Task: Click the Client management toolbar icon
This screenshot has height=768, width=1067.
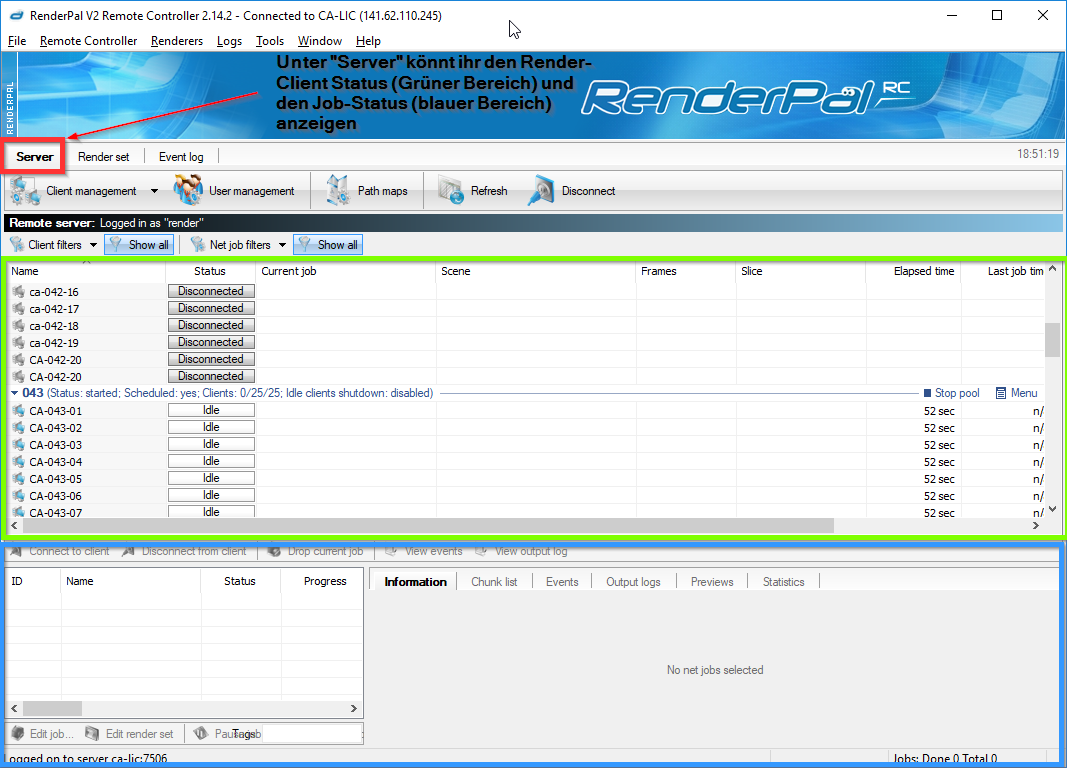Action: point(24,191)
